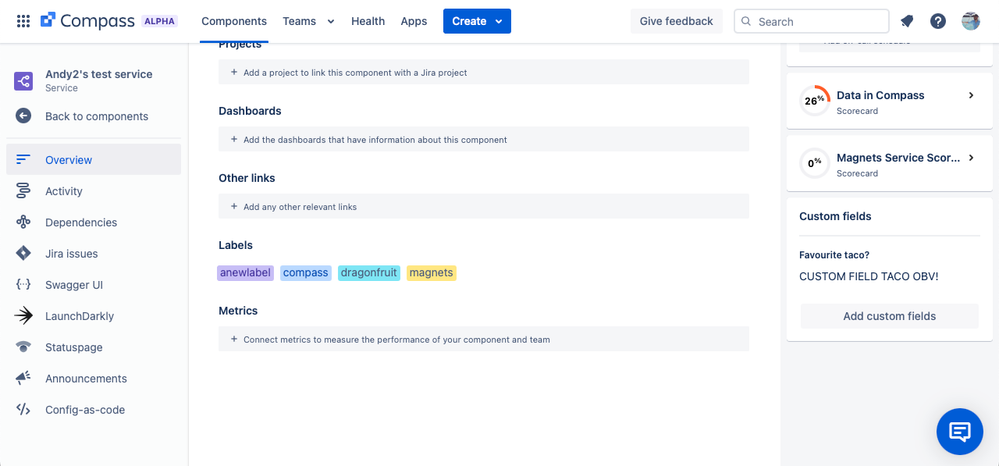Open the help question mark icon
999x466 pixels.
(x=938, y=21)
